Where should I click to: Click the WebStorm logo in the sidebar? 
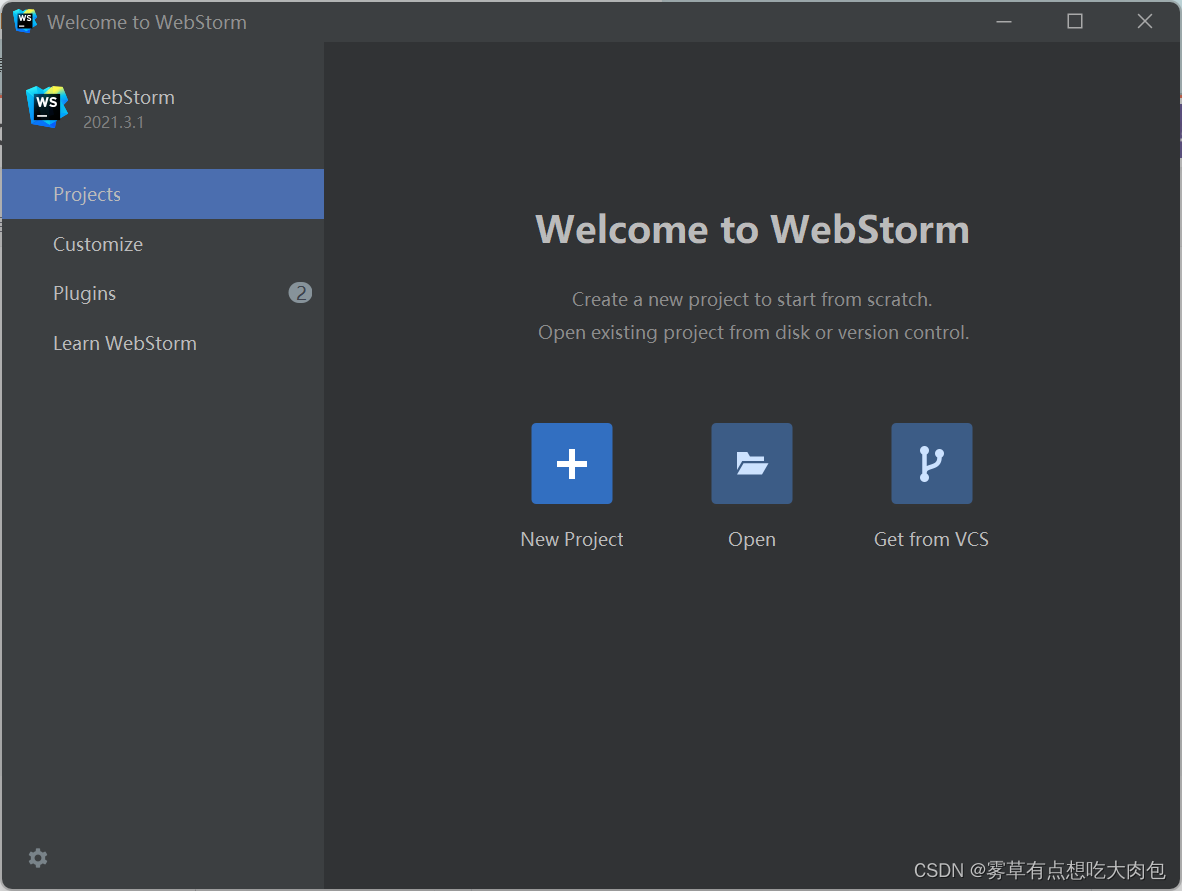tap(47, 106)
